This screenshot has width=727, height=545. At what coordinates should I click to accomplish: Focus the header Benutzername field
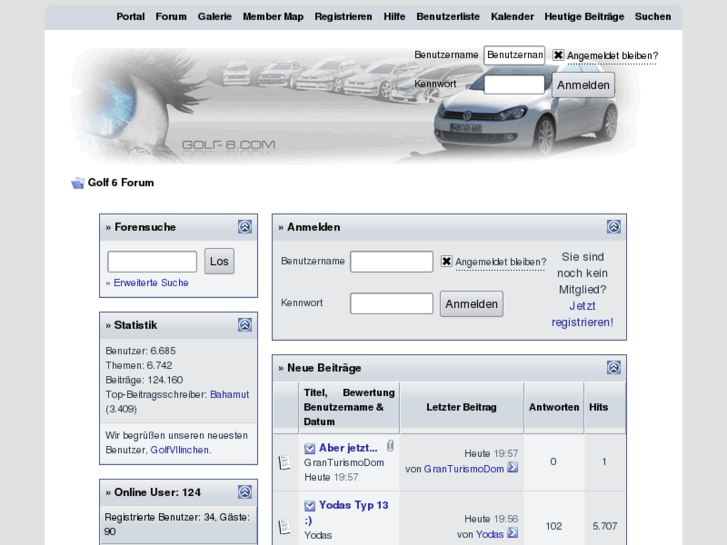pos(514,55)
